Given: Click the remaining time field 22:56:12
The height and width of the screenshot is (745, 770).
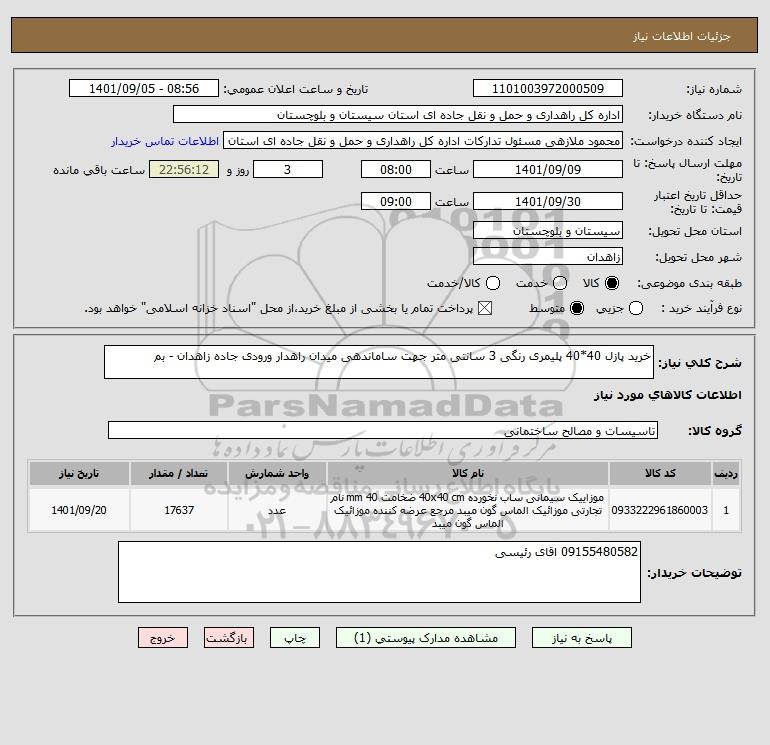Looking at the screenshot, I should point(184,169).
